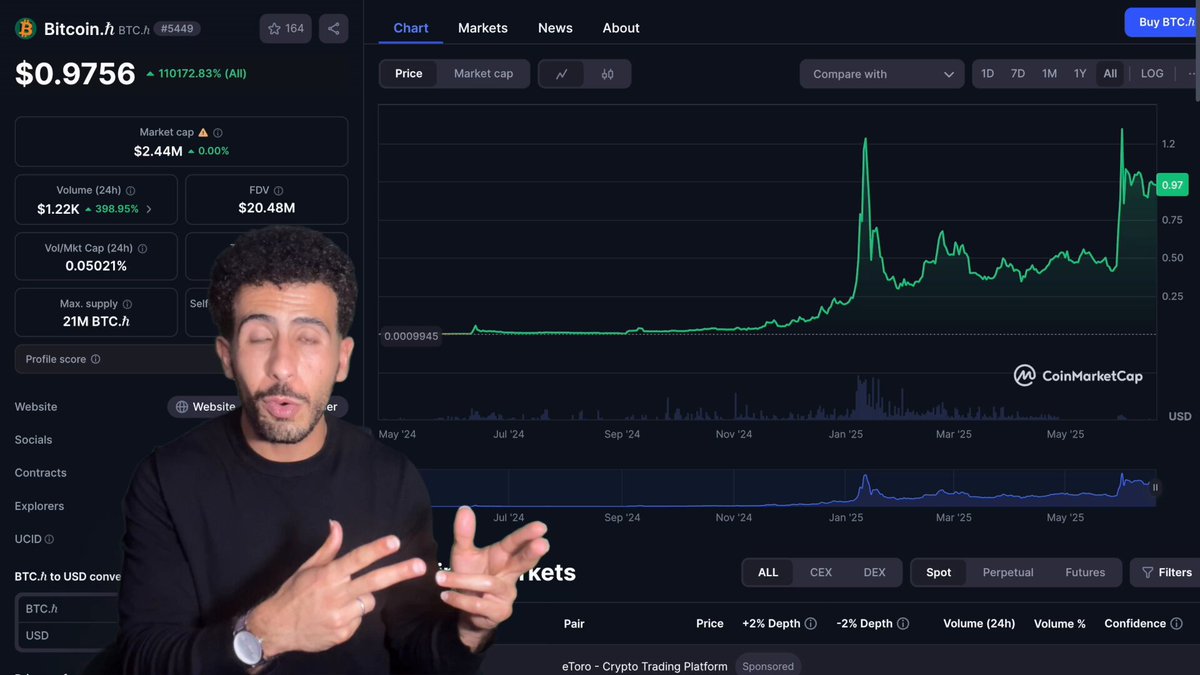Viewport: 1200px width, 675px height.
Task: Set chart range to 7D
Action: point(1018,74)
